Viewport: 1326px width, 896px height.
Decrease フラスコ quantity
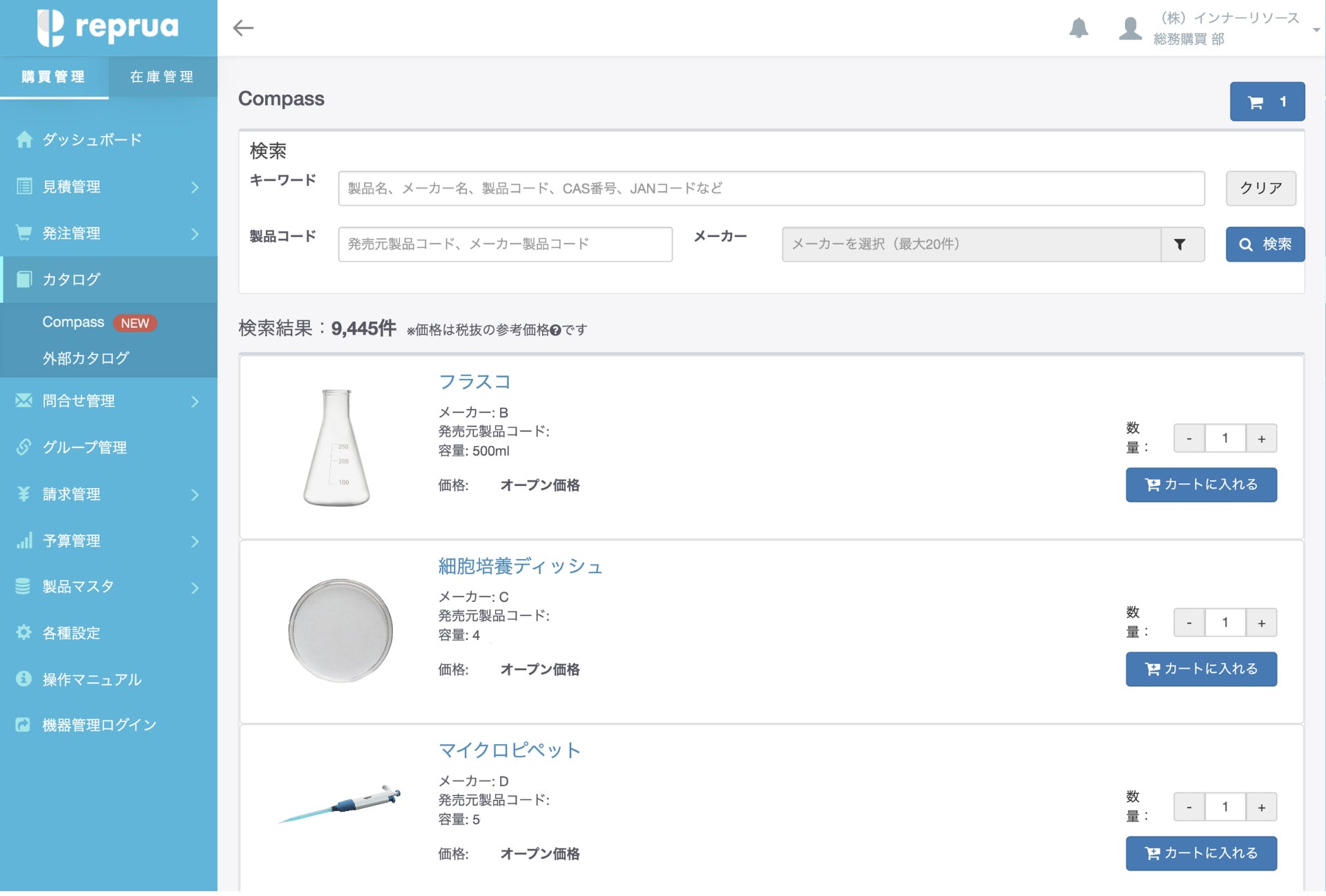[1189, 438]
